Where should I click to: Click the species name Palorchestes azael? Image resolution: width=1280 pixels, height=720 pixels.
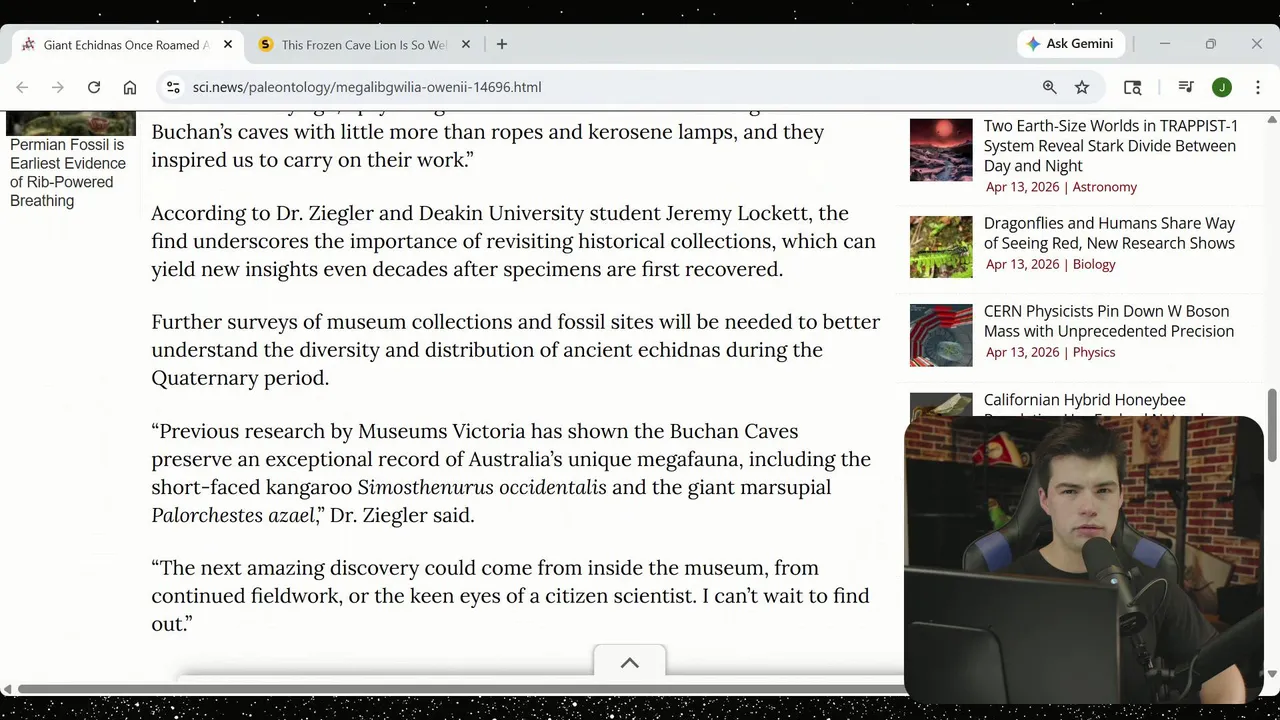tap(234, 516)
